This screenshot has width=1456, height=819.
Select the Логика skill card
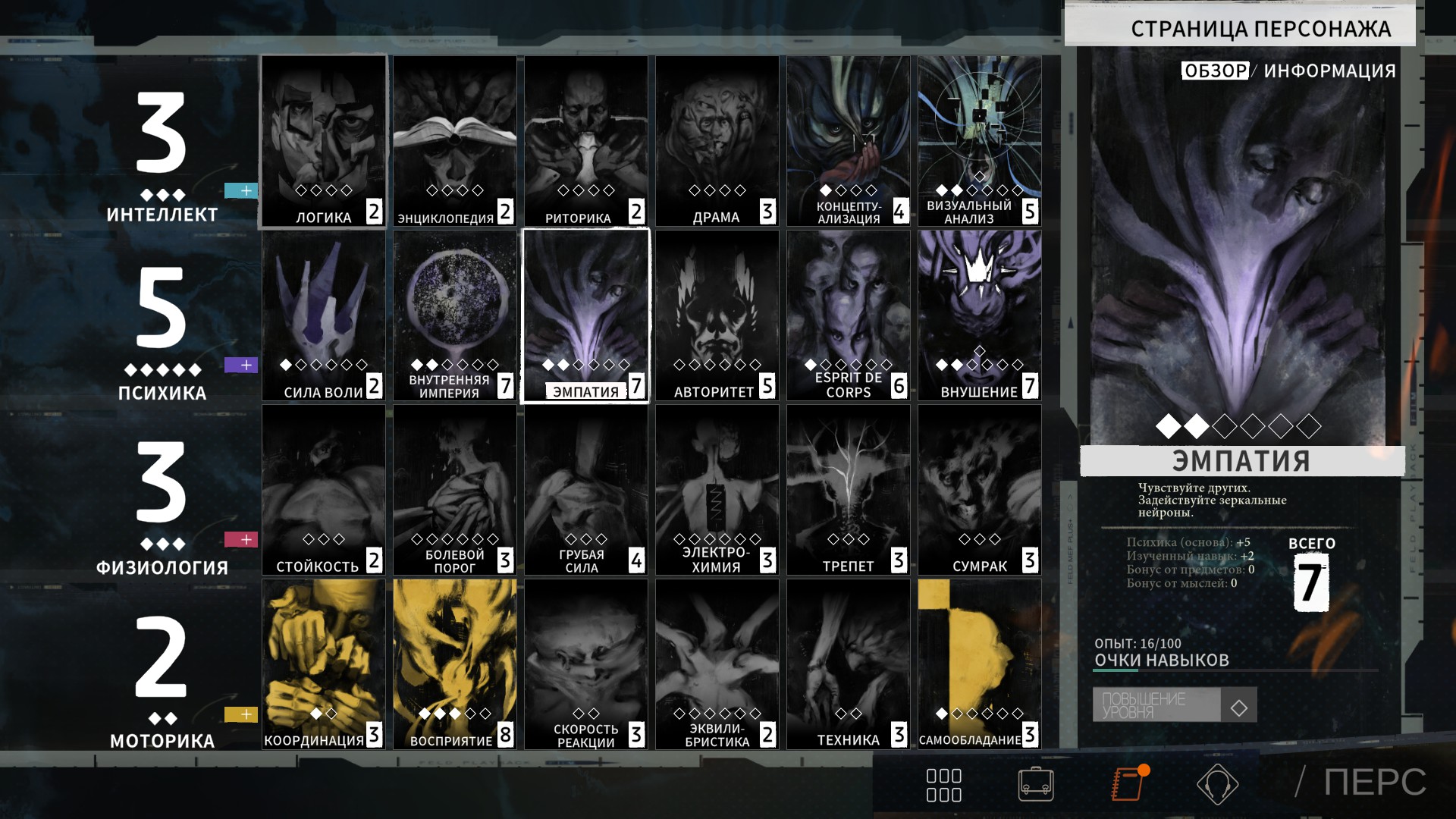tap(324, 141)
